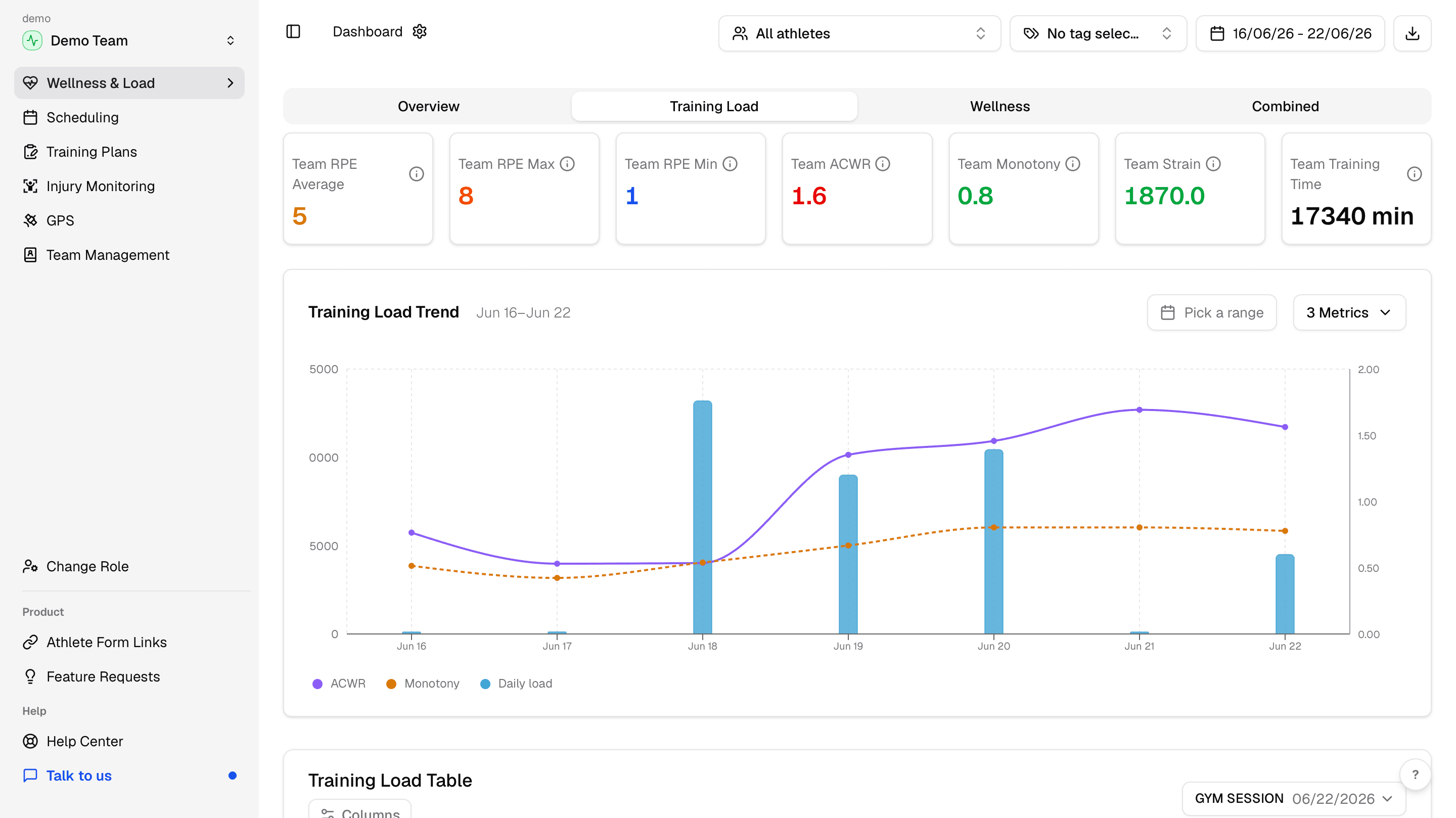
Task: Toggle Daily load series in legend
Action: [516, 684]
